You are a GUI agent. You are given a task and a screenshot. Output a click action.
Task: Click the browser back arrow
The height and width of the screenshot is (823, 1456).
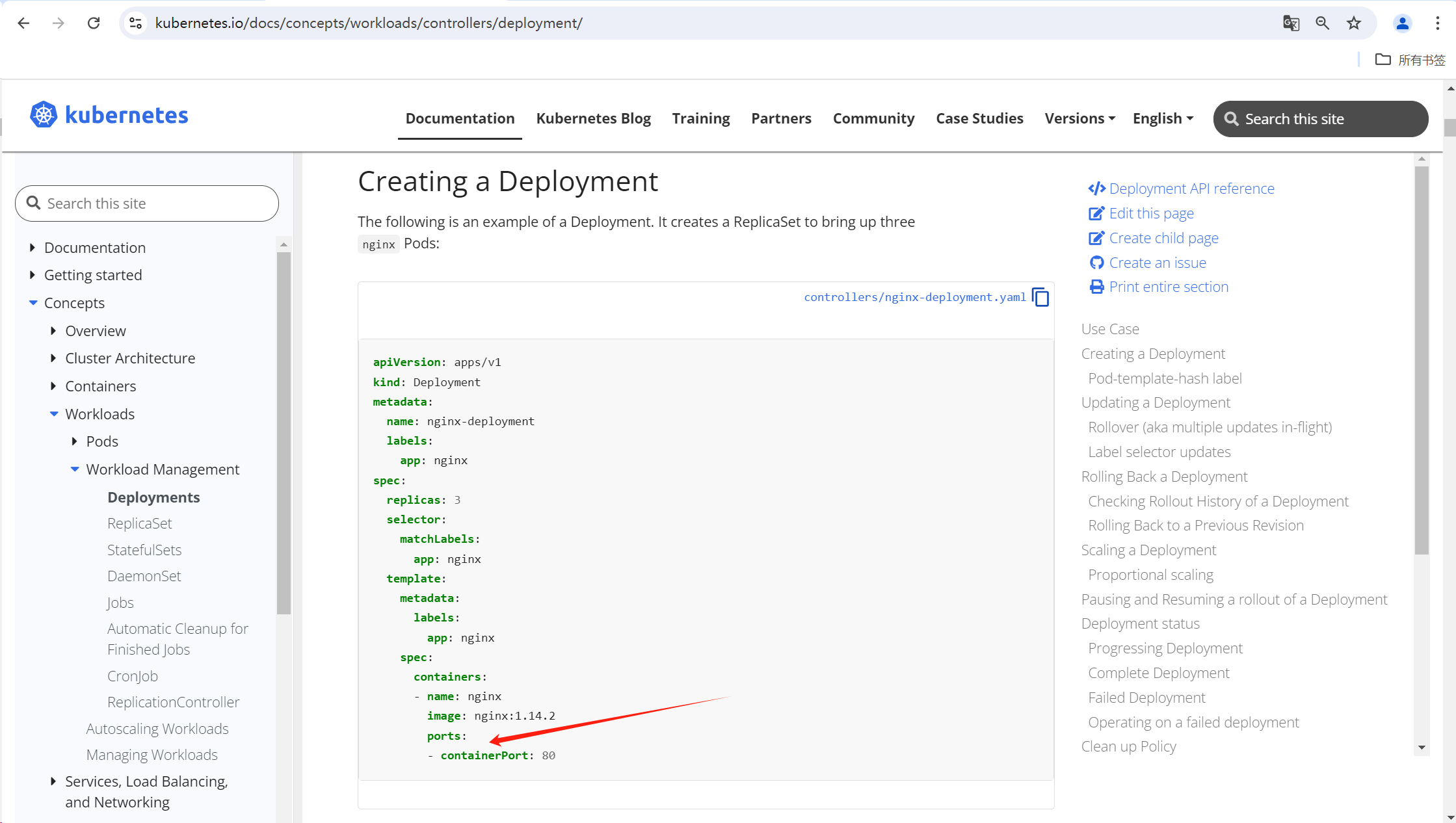[24, 23]
